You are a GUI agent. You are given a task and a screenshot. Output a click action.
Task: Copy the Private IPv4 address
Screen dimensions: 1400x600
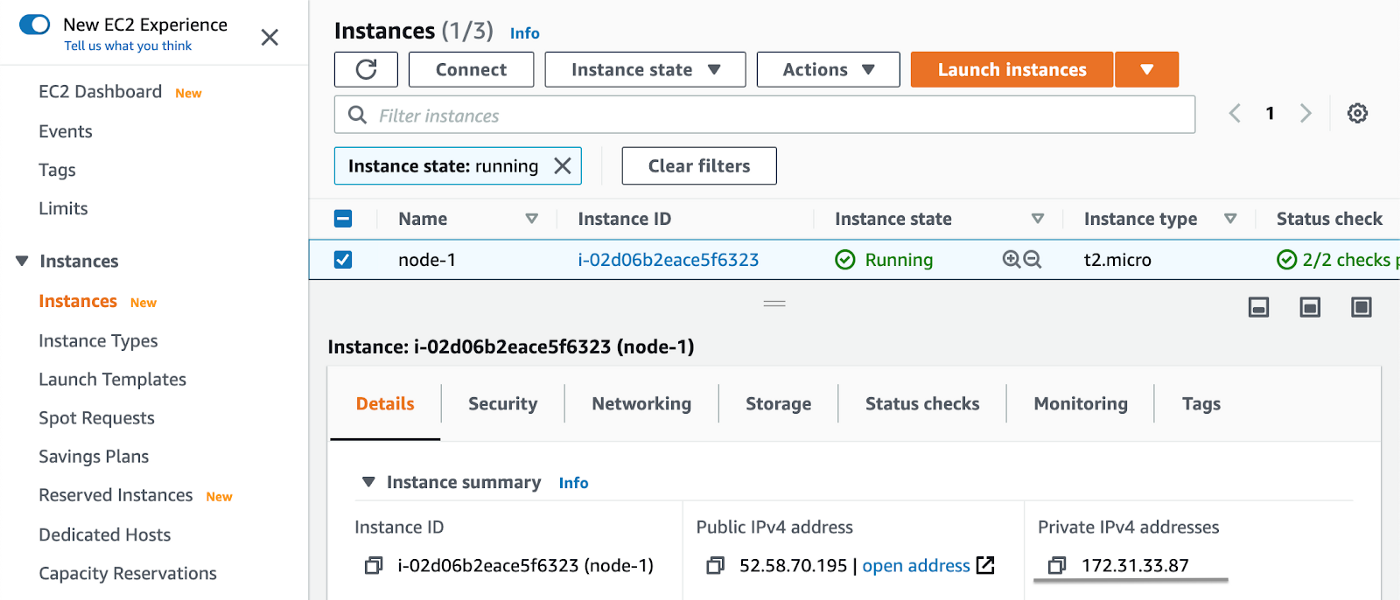(1056, 566)
